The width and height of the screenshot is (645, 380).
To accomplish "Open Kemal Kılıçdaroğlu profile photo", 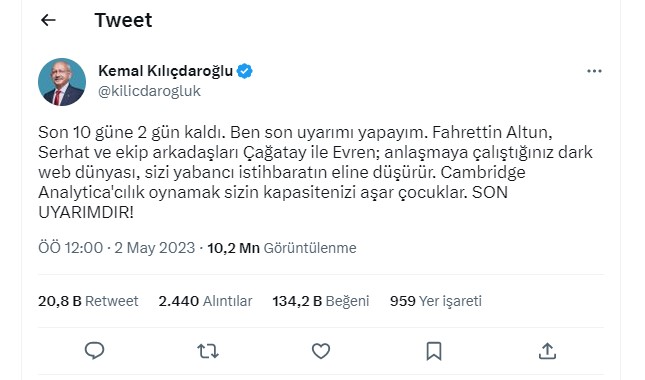I will tap(62, 82).
